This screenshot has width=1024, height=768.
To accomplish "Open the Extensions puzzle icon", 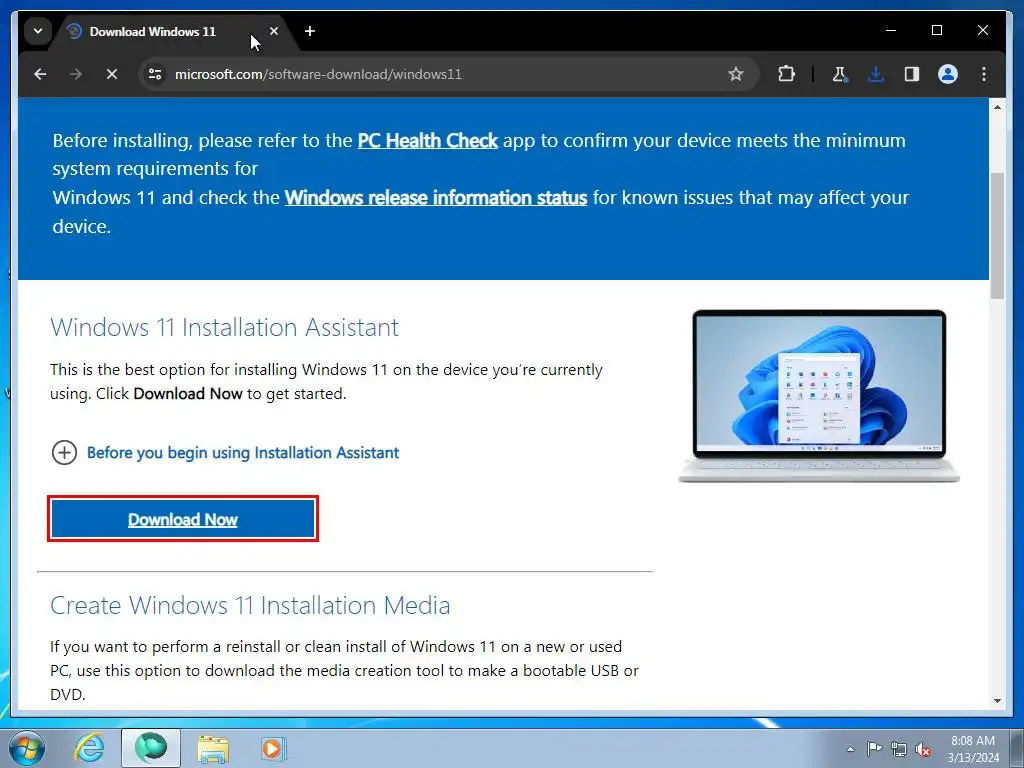I will (x=786, y=74).
